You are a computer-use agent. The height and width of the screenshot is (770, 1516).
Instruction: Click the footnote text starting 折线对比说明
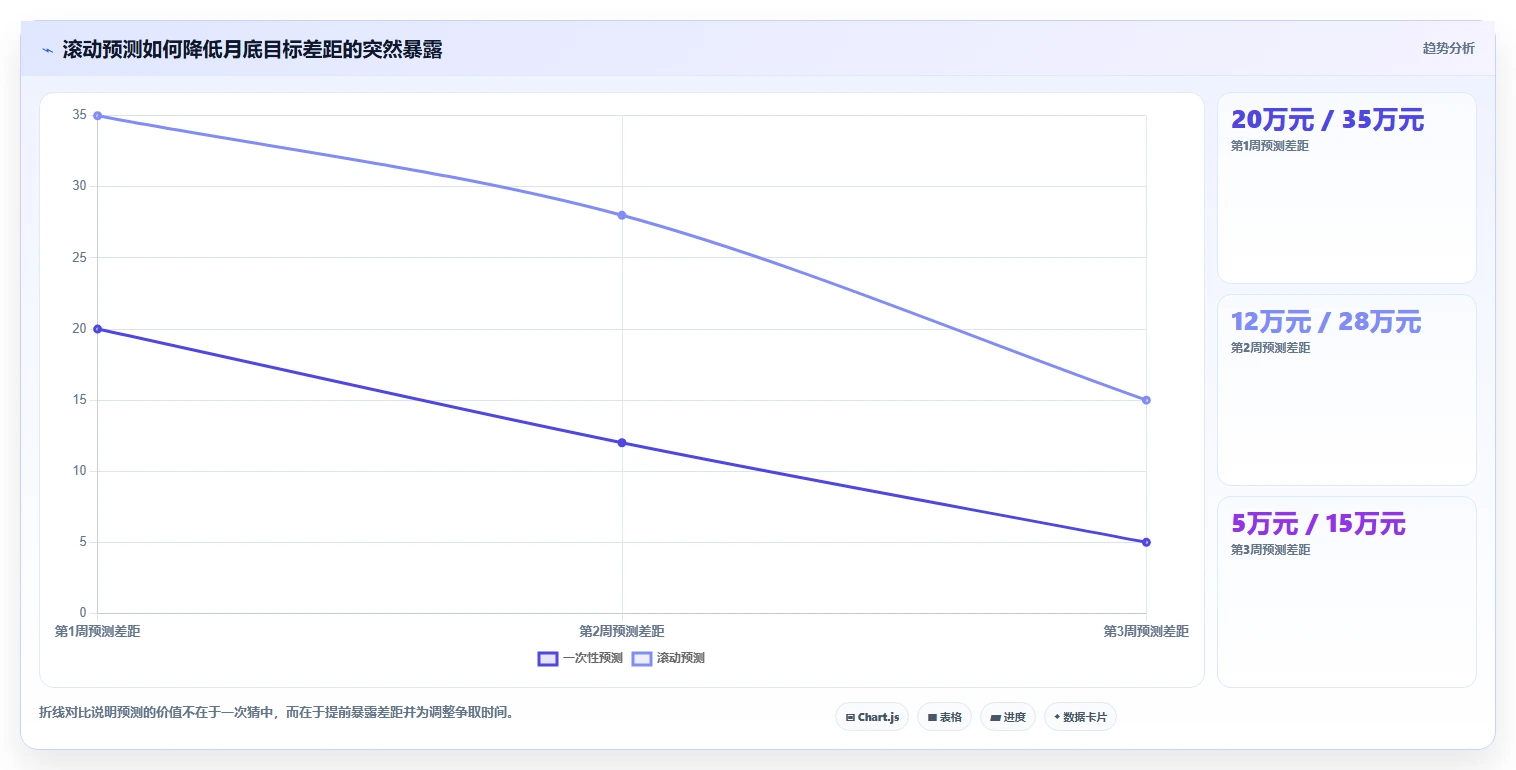[x=276, y=713]
